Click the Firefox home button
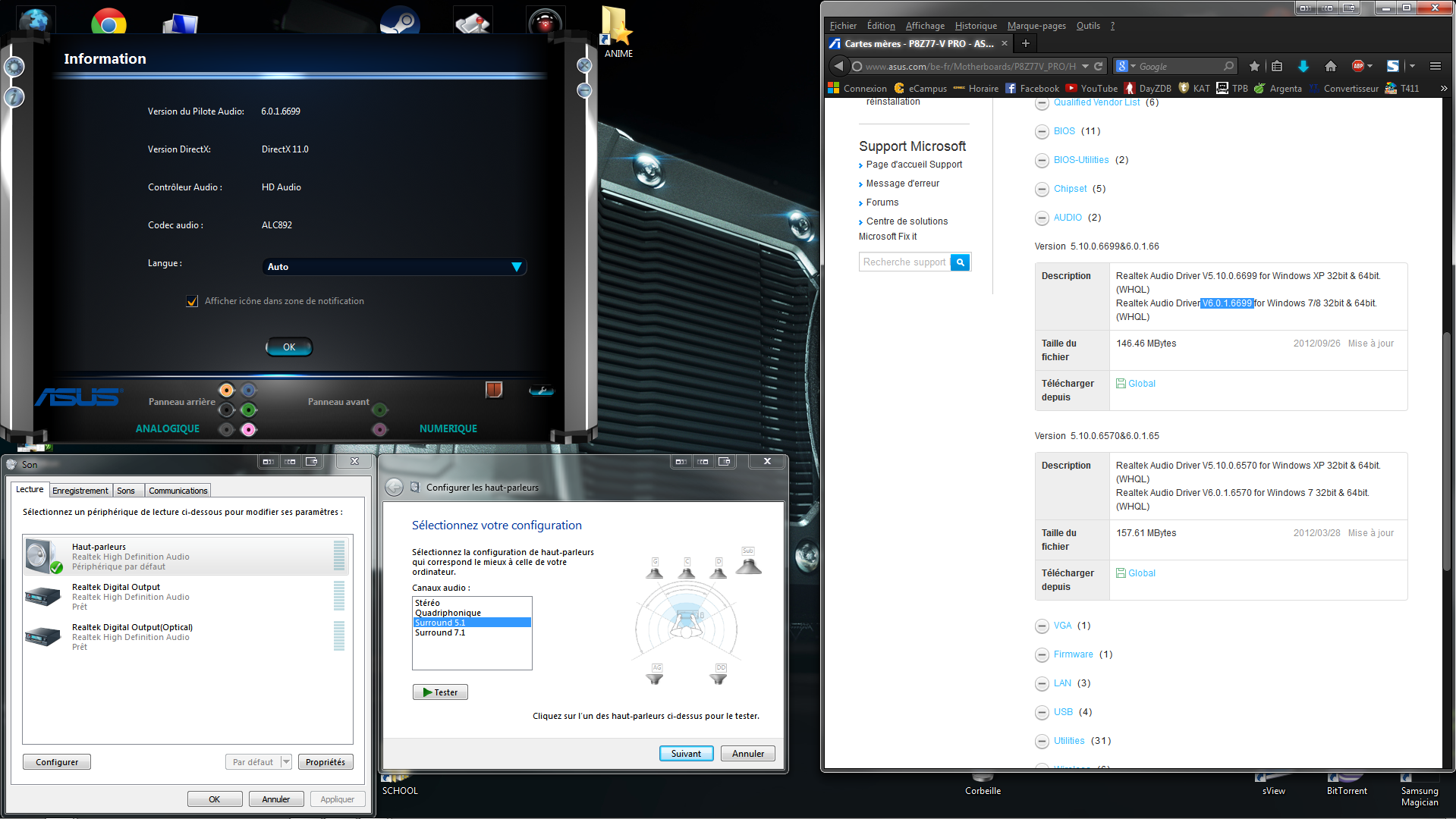This screenshot has height=819, width=1456. tap(1330, 67)
